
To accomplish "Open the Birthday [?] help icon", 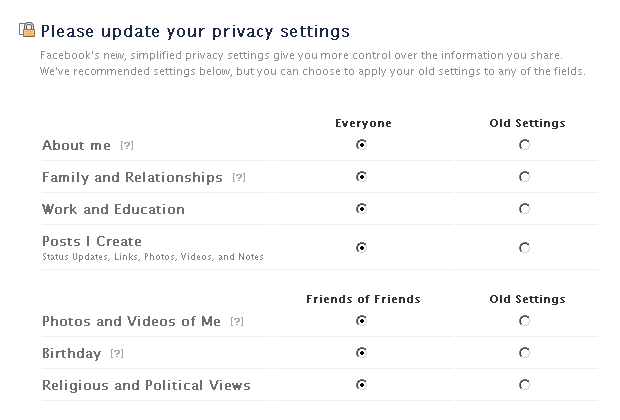I will [117, 354].
